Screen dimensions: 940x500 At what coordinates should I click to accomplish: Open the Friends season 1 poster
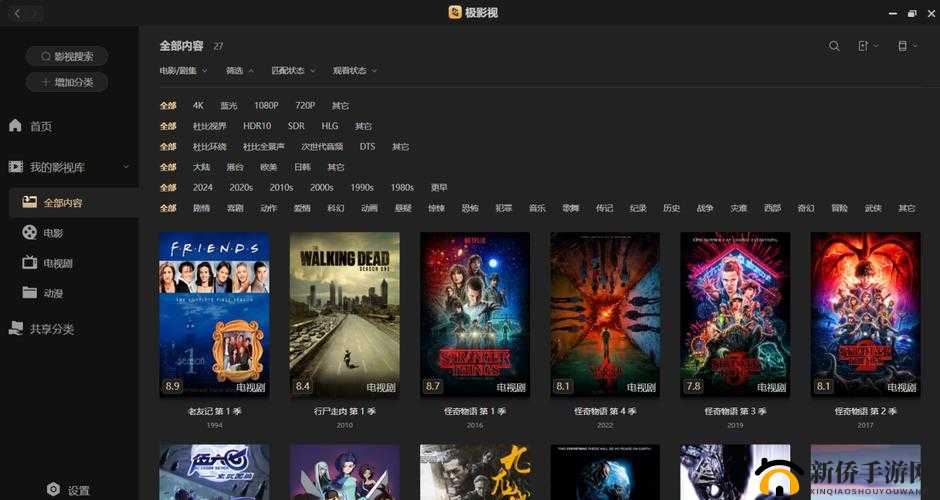(214, 314)
